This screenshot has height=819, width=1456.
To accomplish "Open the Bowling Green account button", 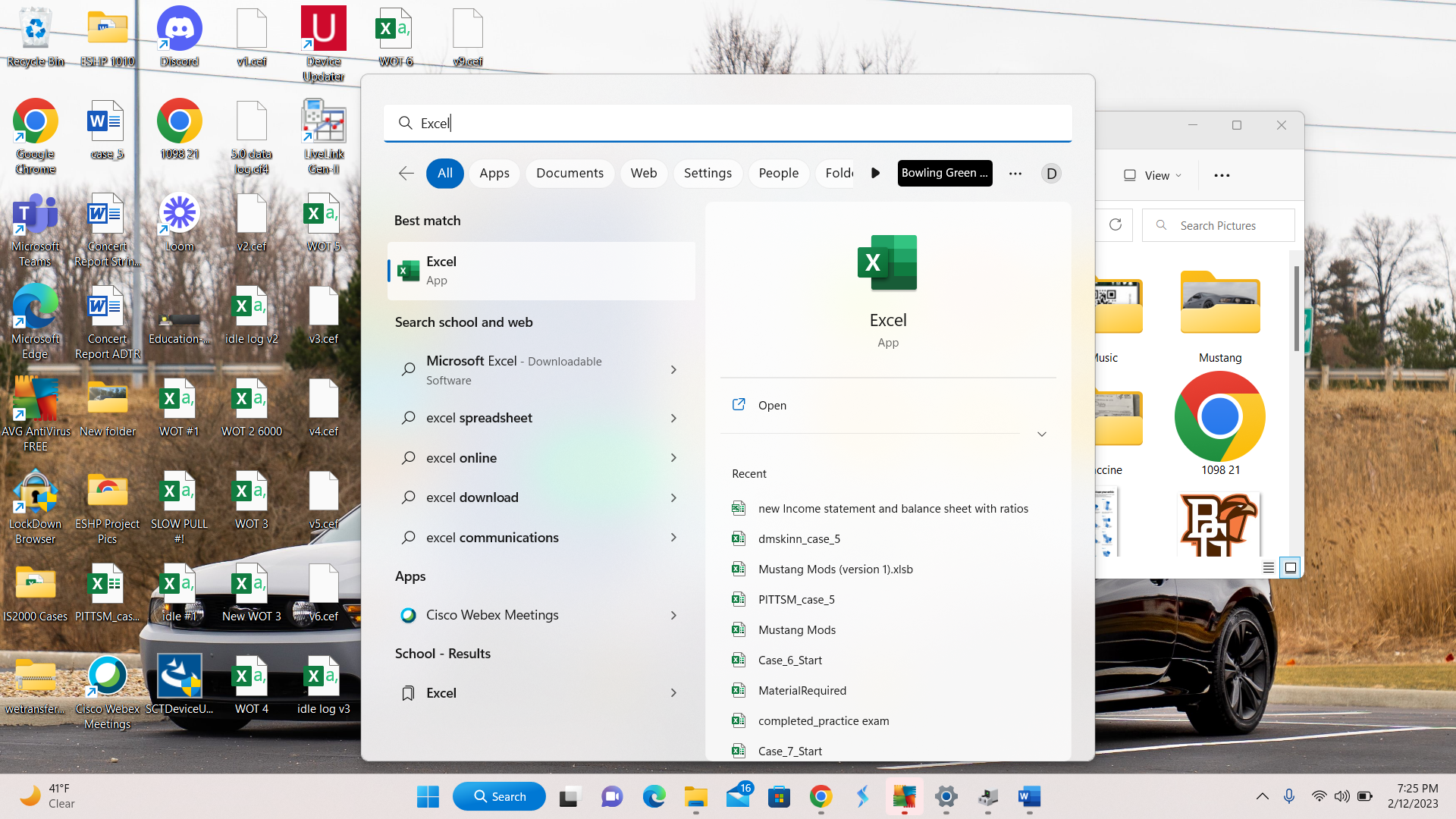I will (944, 173).
